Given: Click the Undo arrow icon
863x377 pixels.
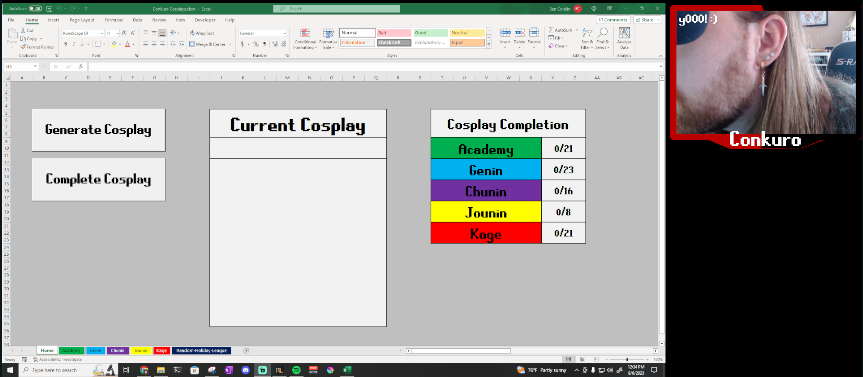Looking at the screenshot, I should [59, 9].
